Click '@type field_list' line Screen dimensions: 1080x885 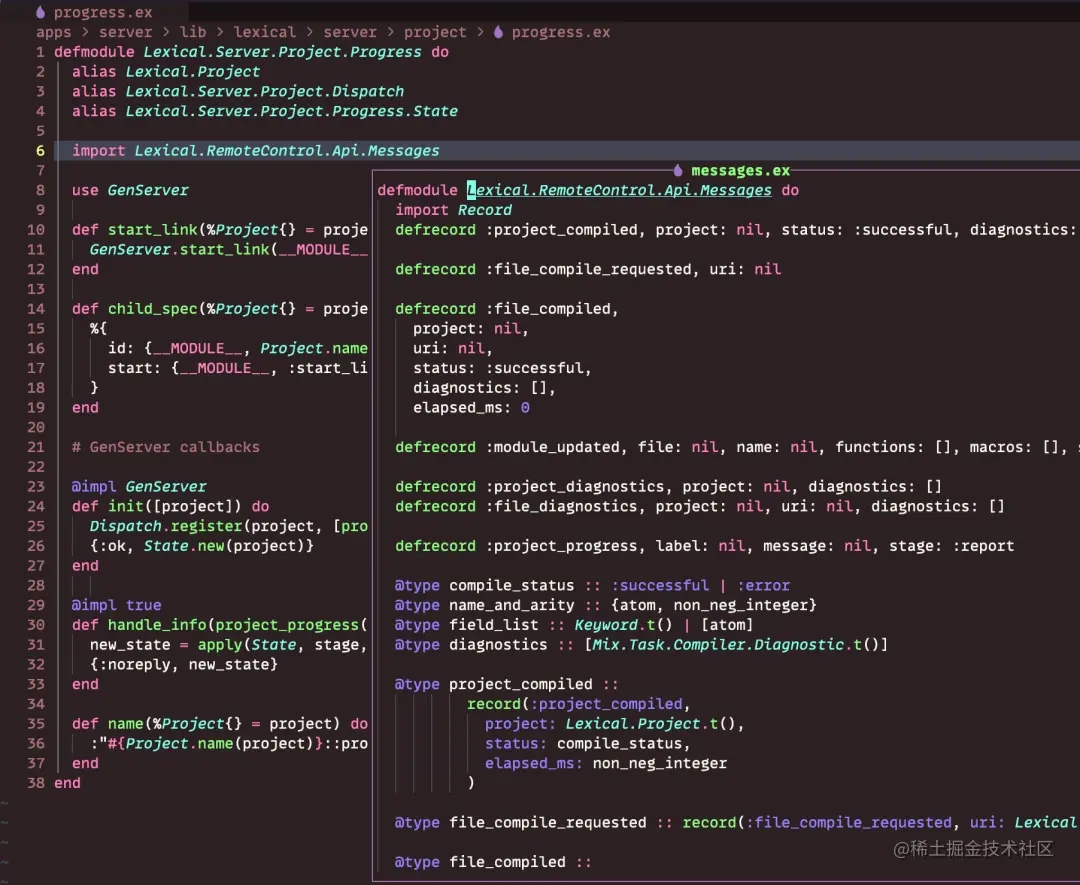click(574, 625)
